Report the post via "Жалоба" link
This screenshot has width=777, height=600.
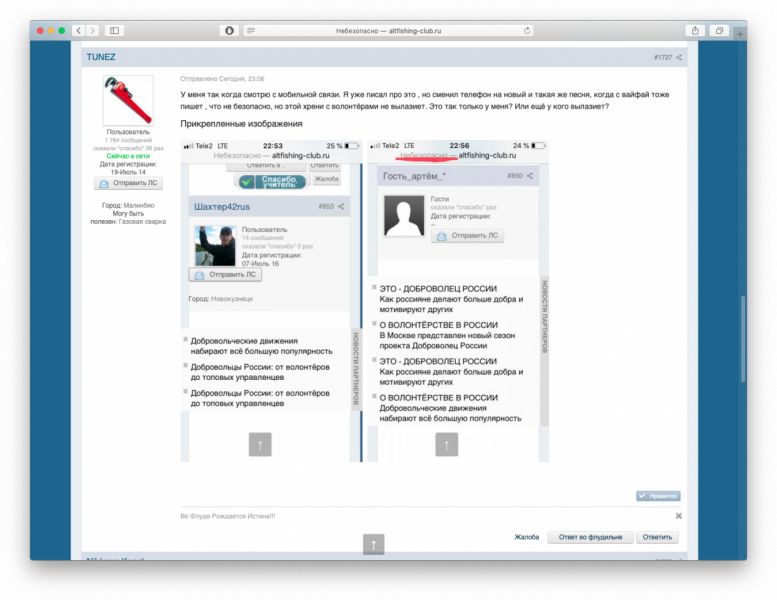pos(526,537)
